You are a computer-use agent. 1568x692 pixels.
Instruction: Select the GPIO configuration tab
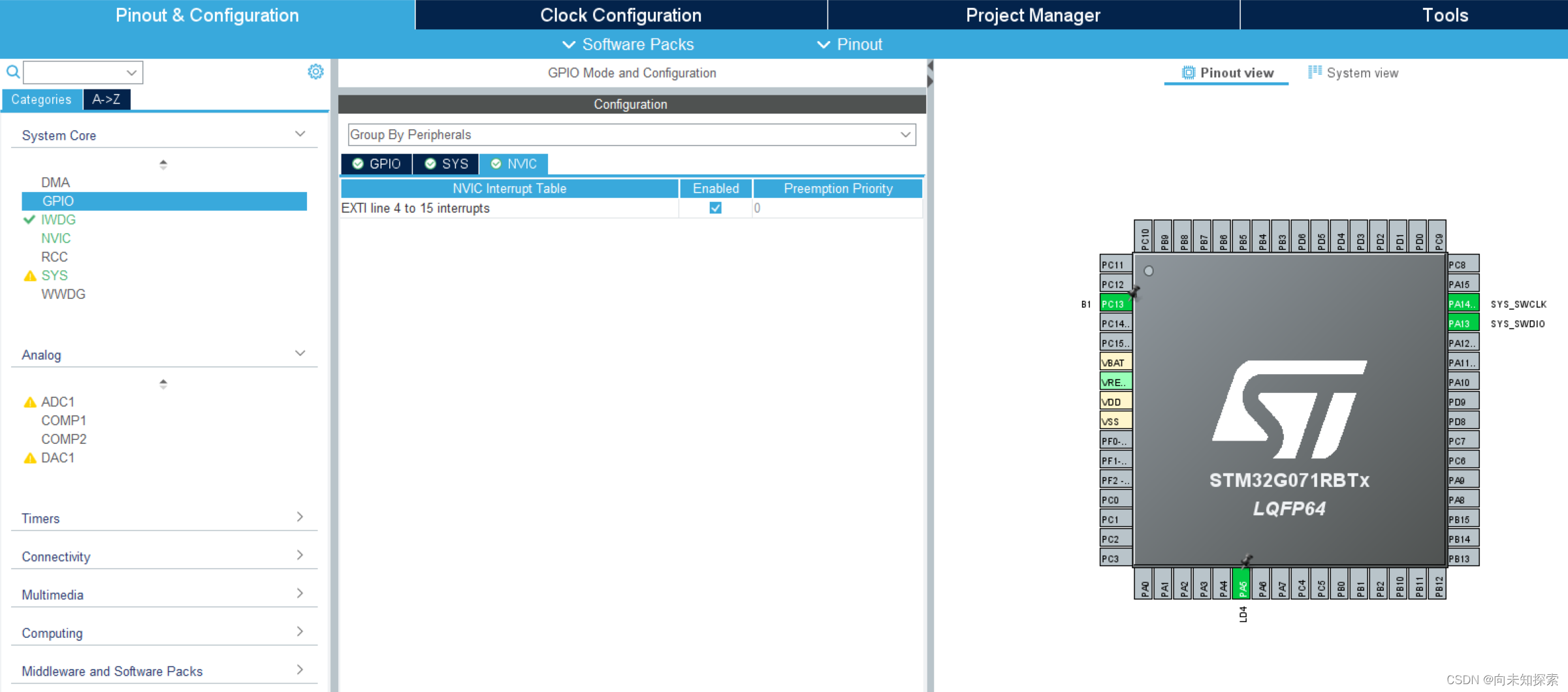(377, 164)
